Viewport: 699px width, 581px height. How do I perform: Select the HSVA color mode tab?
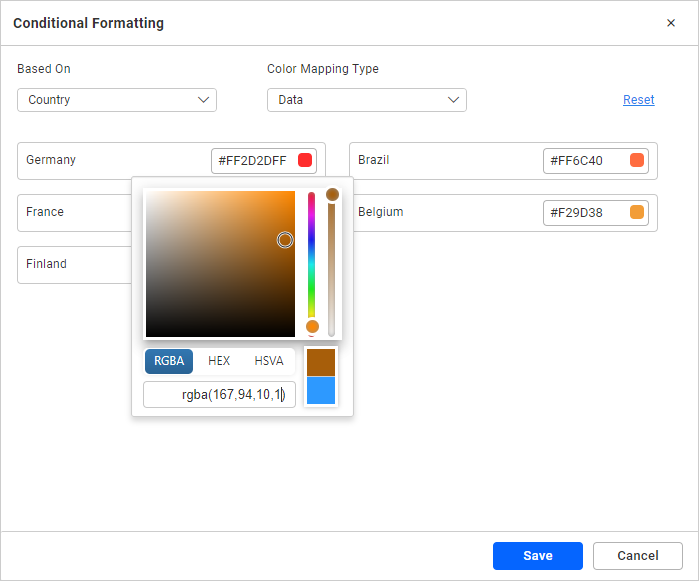[269, 361]
